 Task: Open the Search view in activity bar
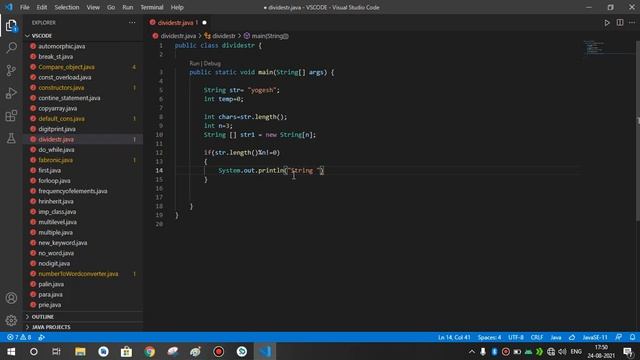pos(11,47)
